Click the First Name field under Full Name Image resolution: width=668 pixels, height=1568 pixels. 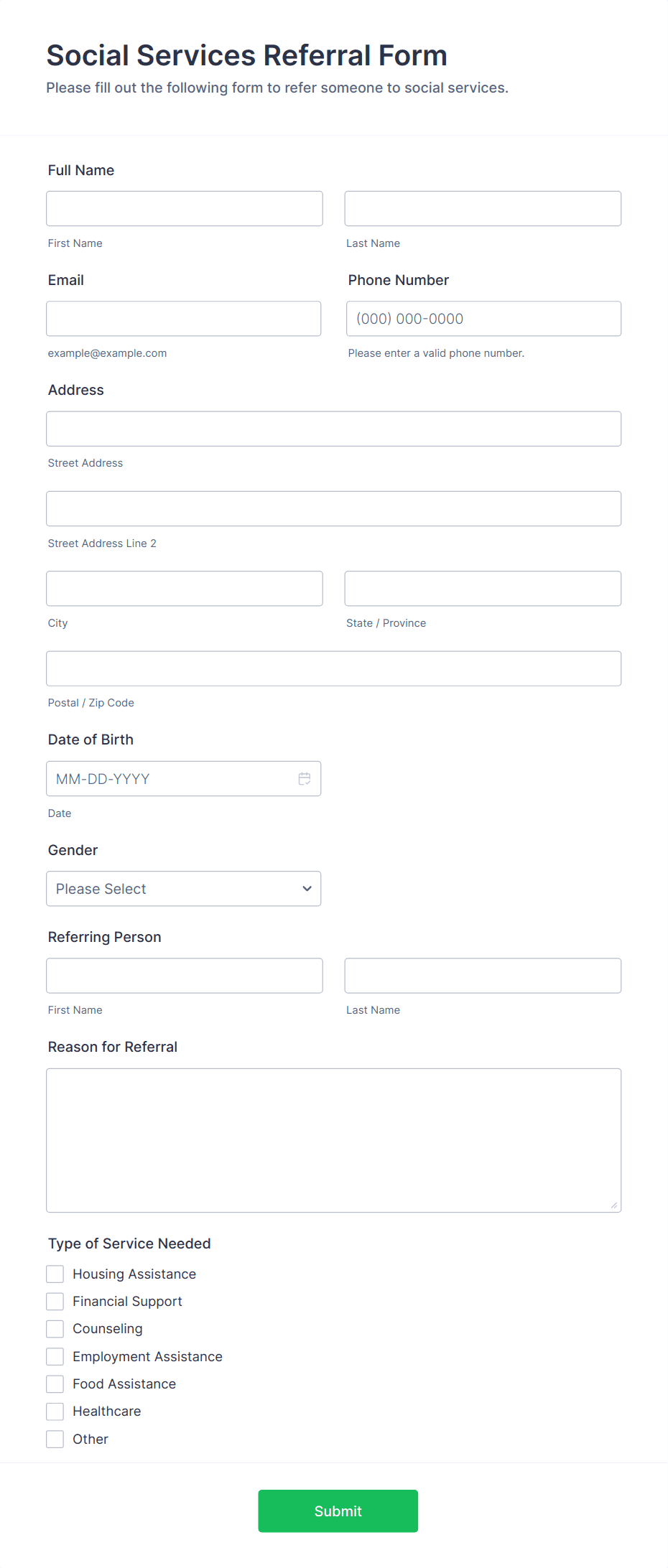tap(184, 208)
